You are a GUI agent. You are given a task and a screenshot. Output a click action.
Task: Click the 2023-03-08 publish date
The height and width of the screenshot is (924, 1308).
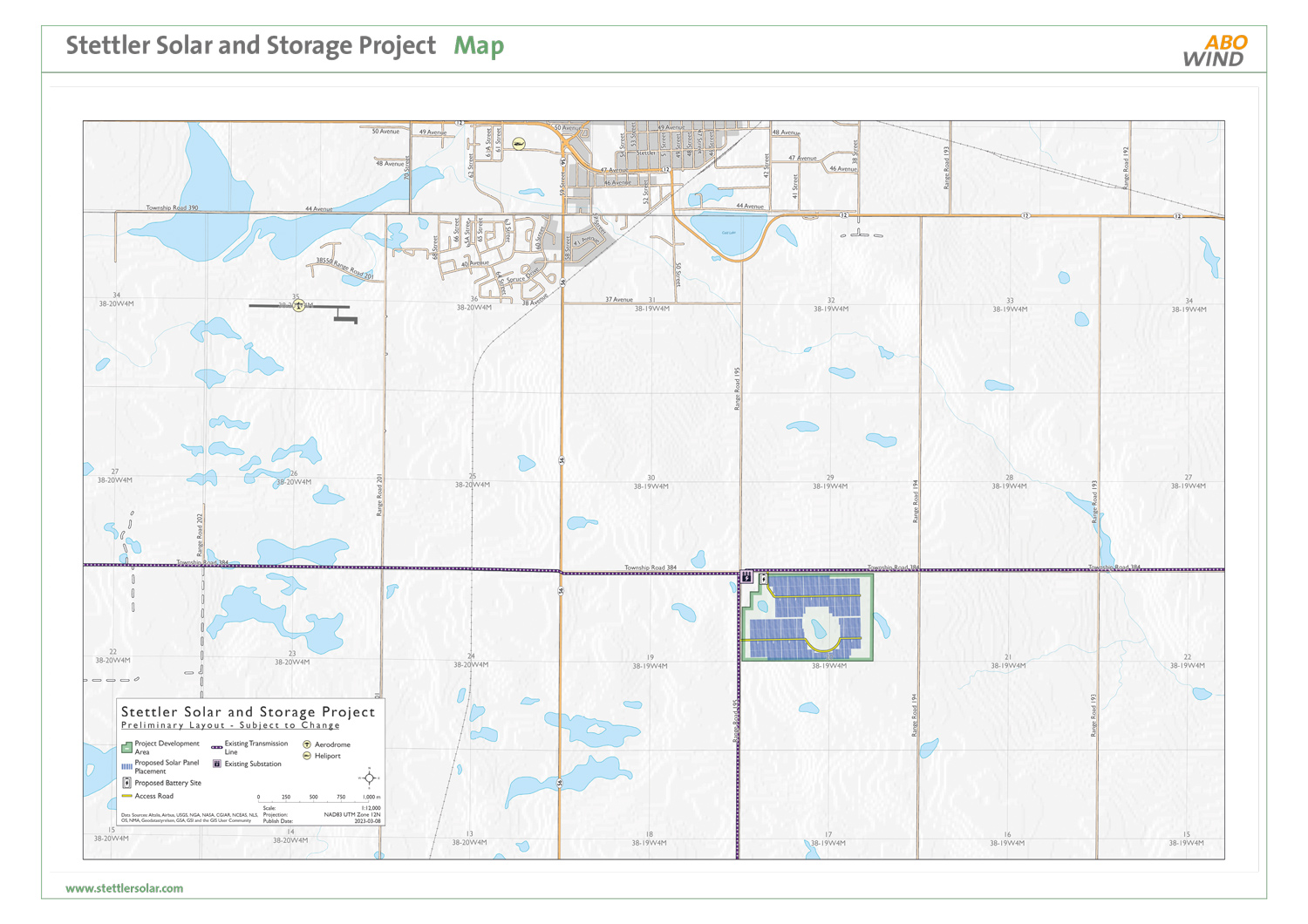pyautogui.click(x=368, y=821)
